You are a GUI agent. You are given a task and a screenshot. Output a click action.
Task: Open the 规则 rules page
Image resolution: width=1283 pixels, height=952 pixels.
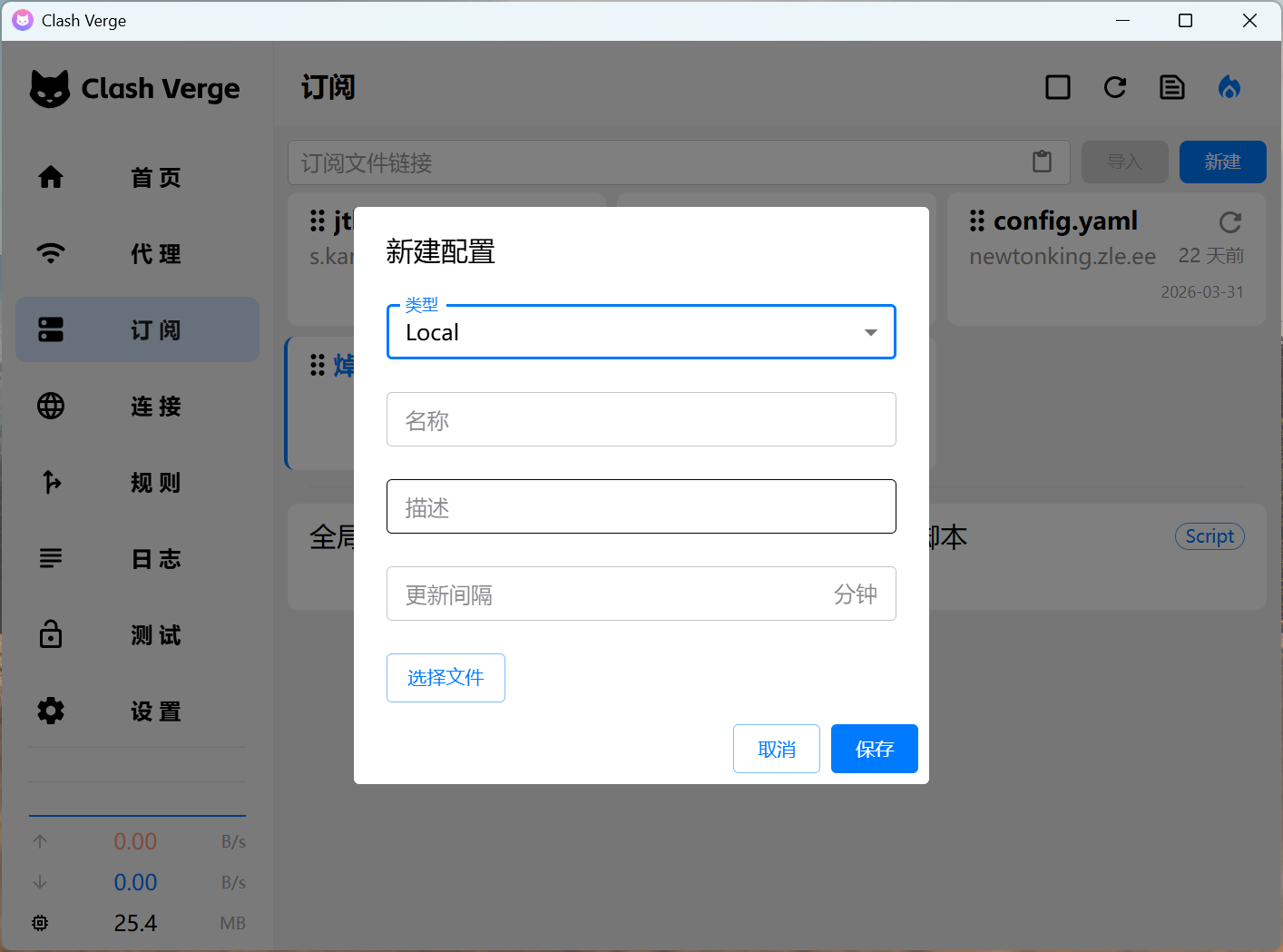[x=138, y=482]
